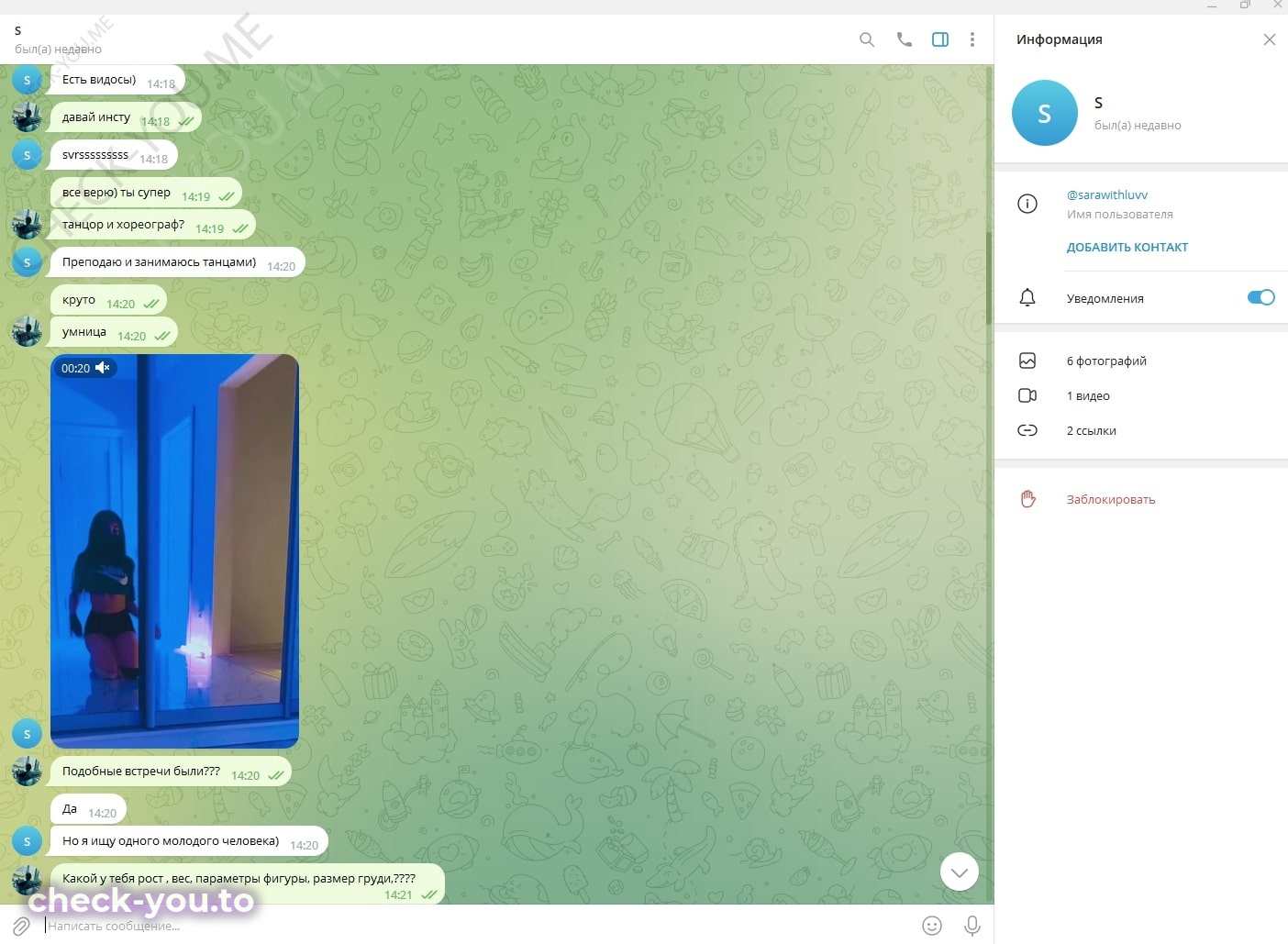
Task: Click message 'умница'
Action: click(114, 332)
